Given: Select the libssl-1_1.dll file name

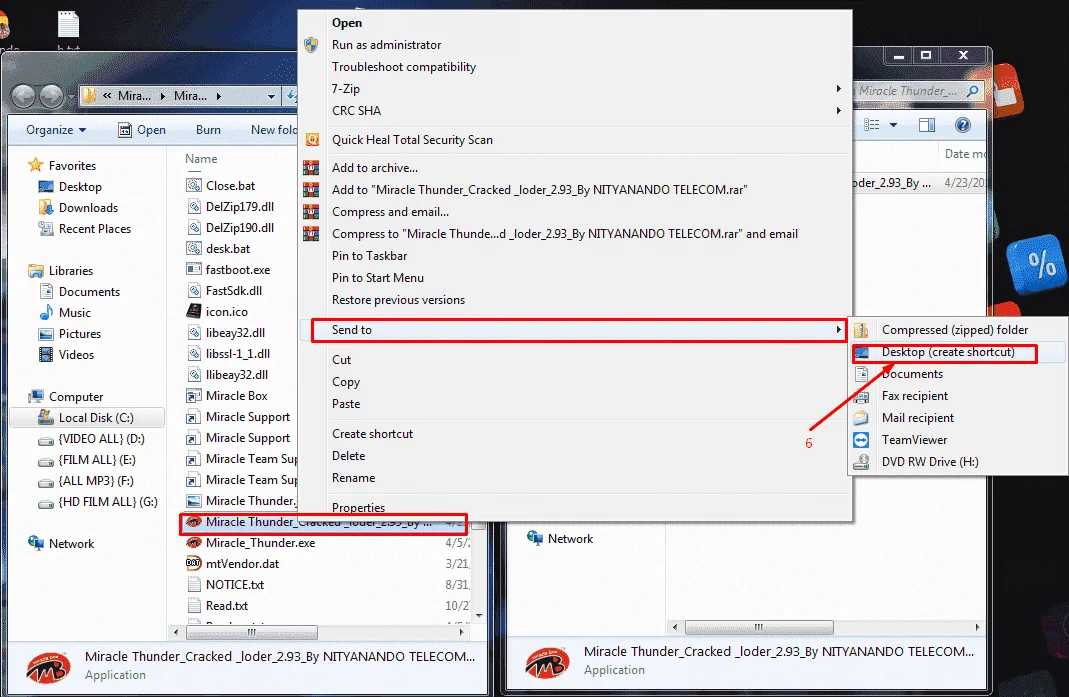Looking at the screenshot, I should (x=238, y=354).
